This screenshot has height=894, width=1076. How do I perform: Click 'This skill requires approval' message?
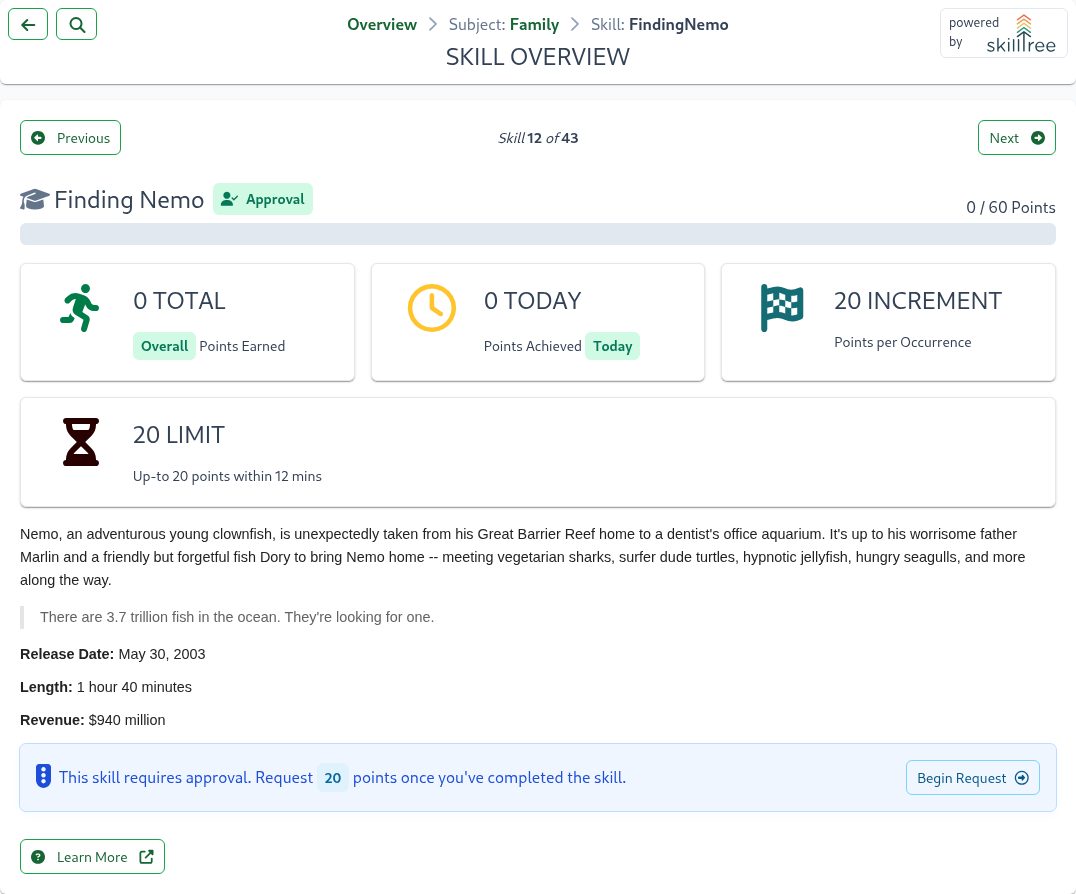click(342, 778)
